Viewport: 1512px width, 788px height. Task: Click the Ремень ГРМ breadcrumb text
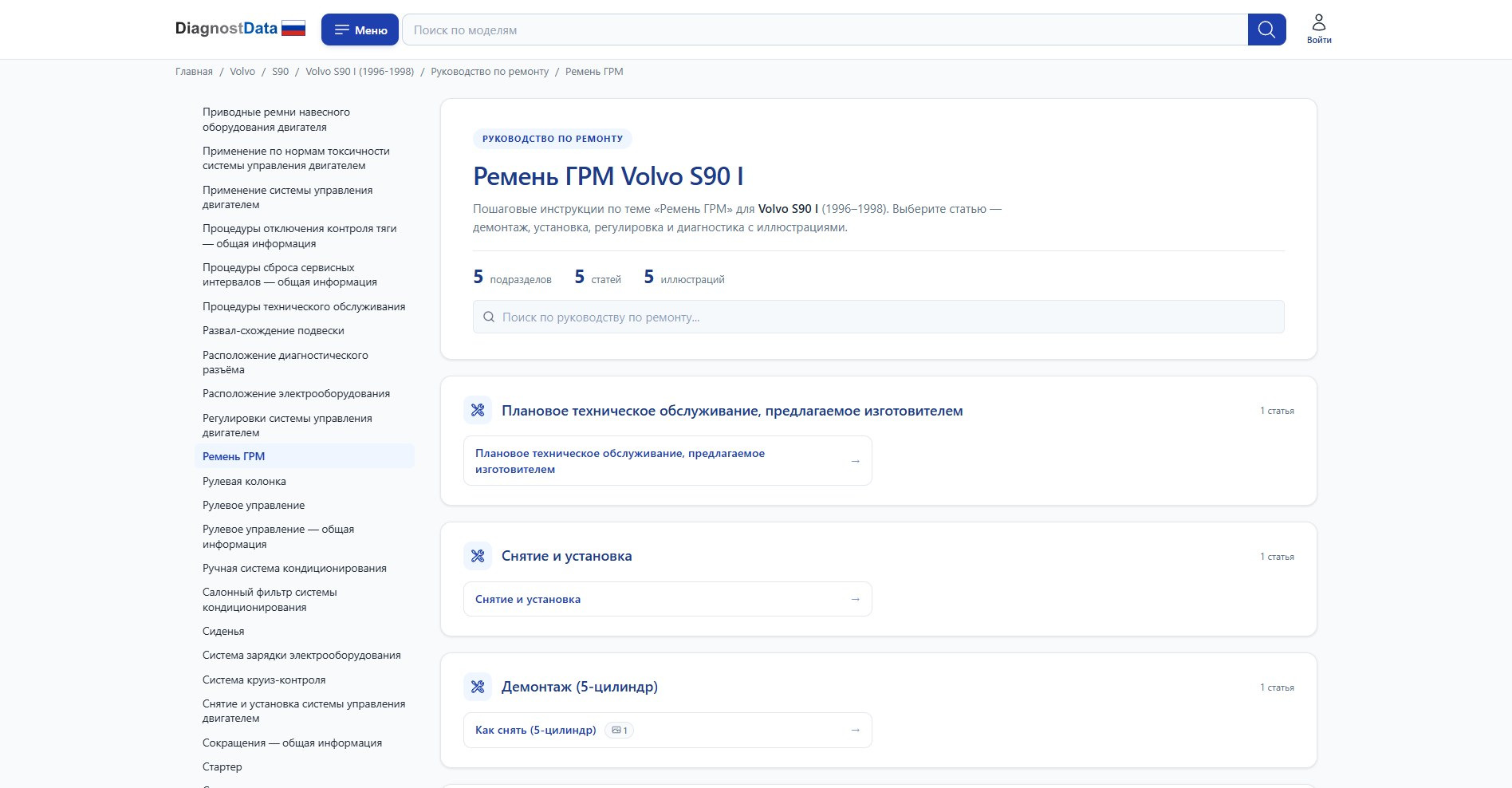click(x=594, y=72)
